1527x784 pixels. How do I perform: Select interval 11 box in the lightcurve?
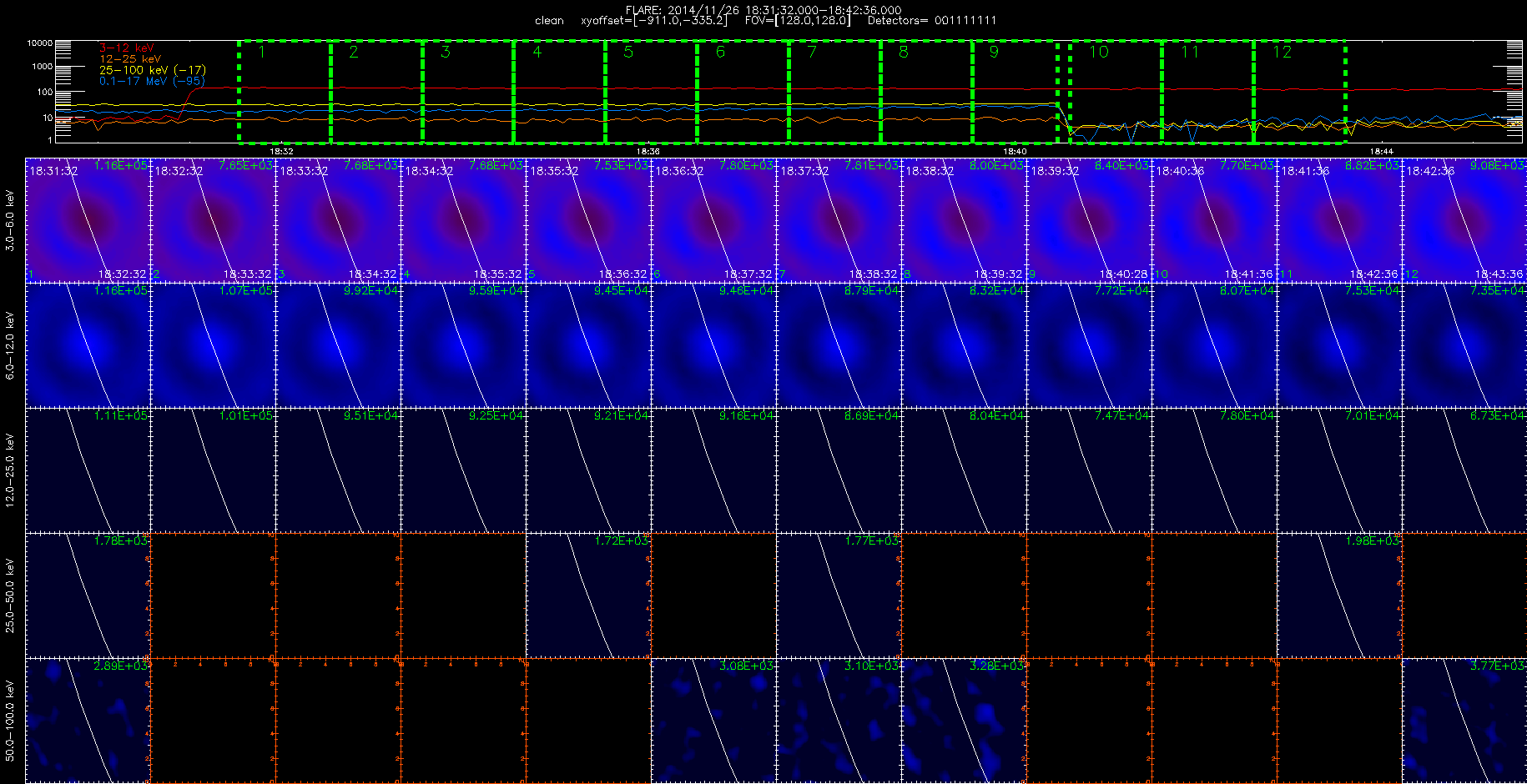[x=1208, y=92]
